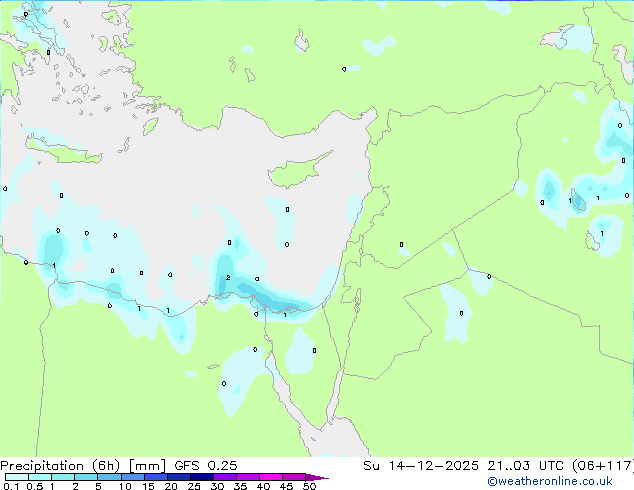Click the '(06+117)' forecast run label

603,466
